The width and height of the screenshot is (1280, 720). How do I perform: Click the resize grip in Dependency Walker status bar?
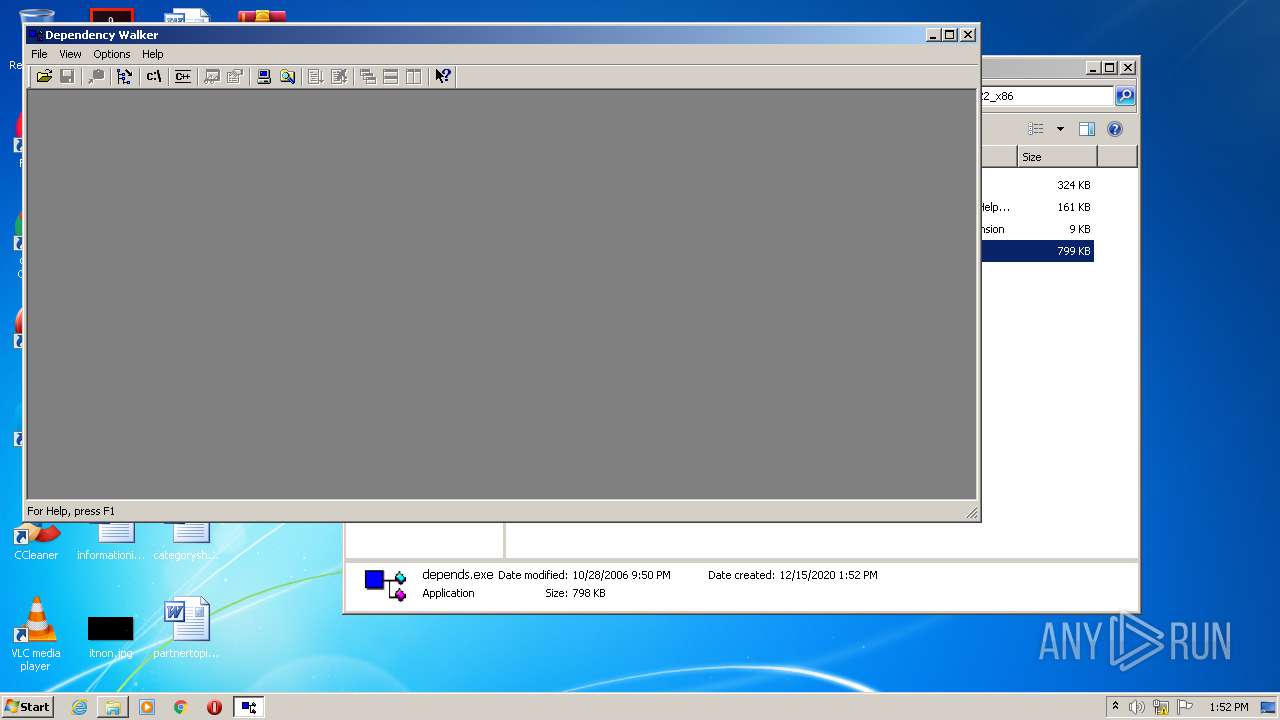[971, 512]
